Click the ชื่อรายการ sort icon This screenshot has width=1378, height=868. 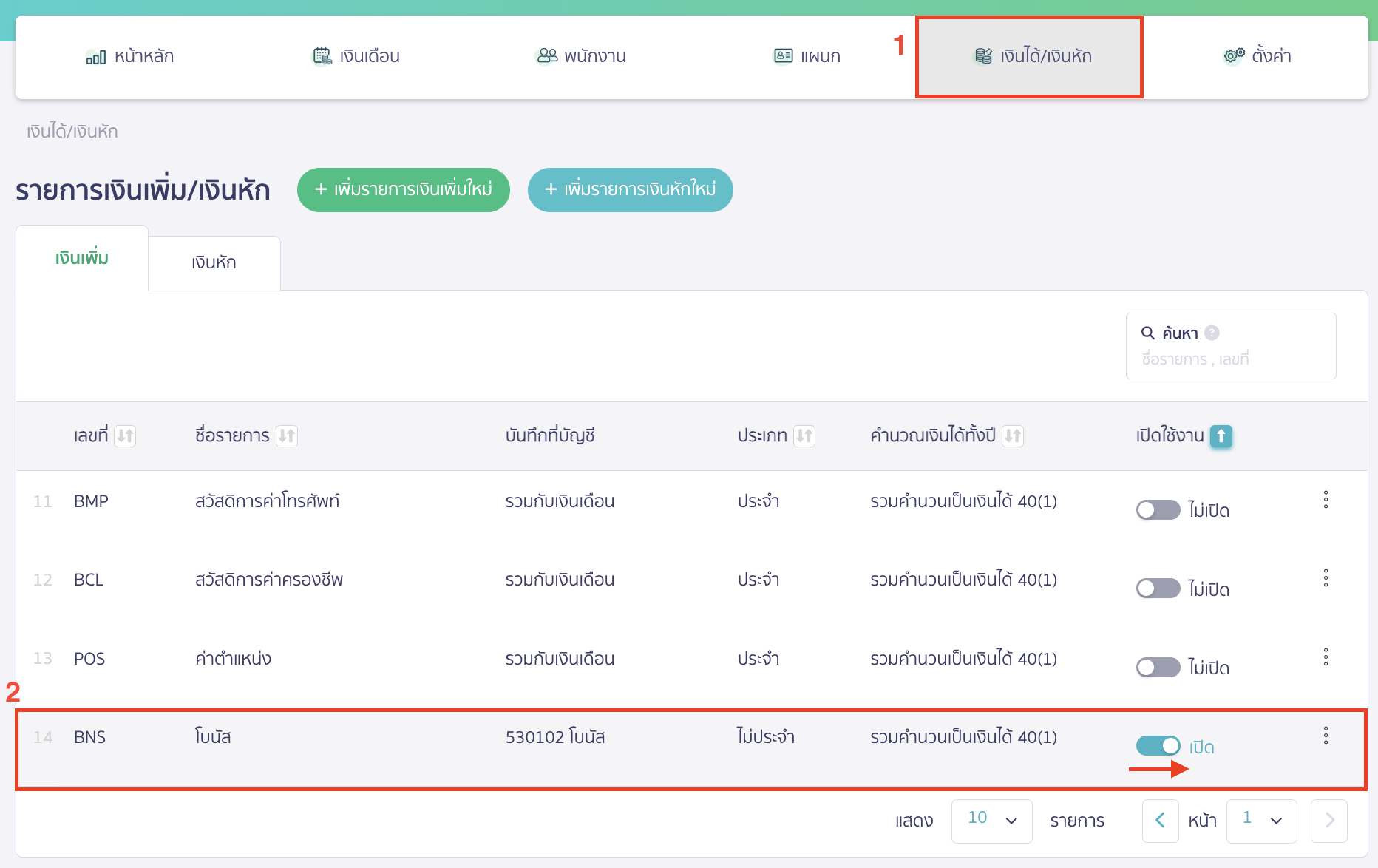(286, 436)
